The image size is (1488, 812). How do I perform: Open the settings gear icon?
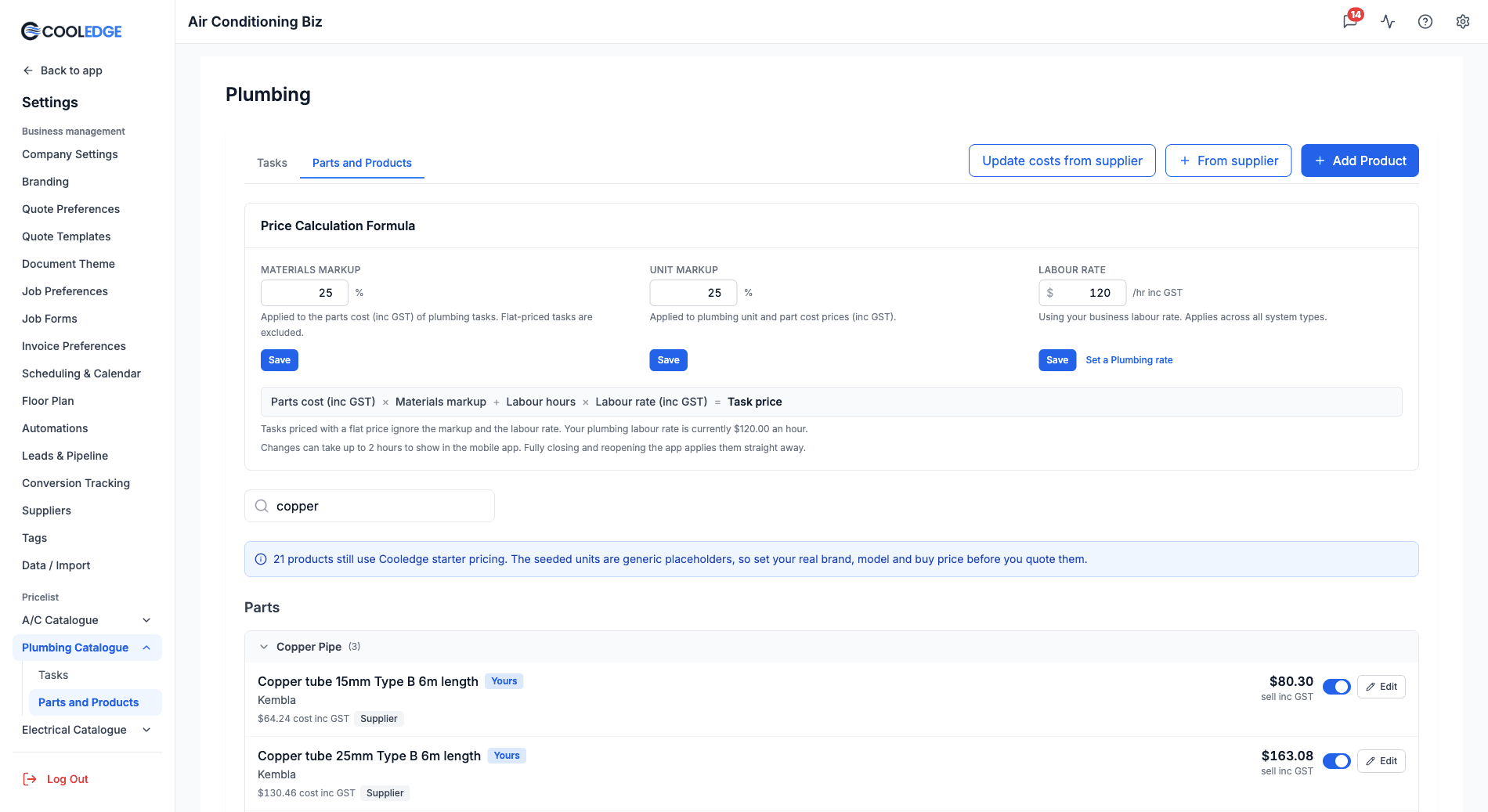click(1463, 22)
